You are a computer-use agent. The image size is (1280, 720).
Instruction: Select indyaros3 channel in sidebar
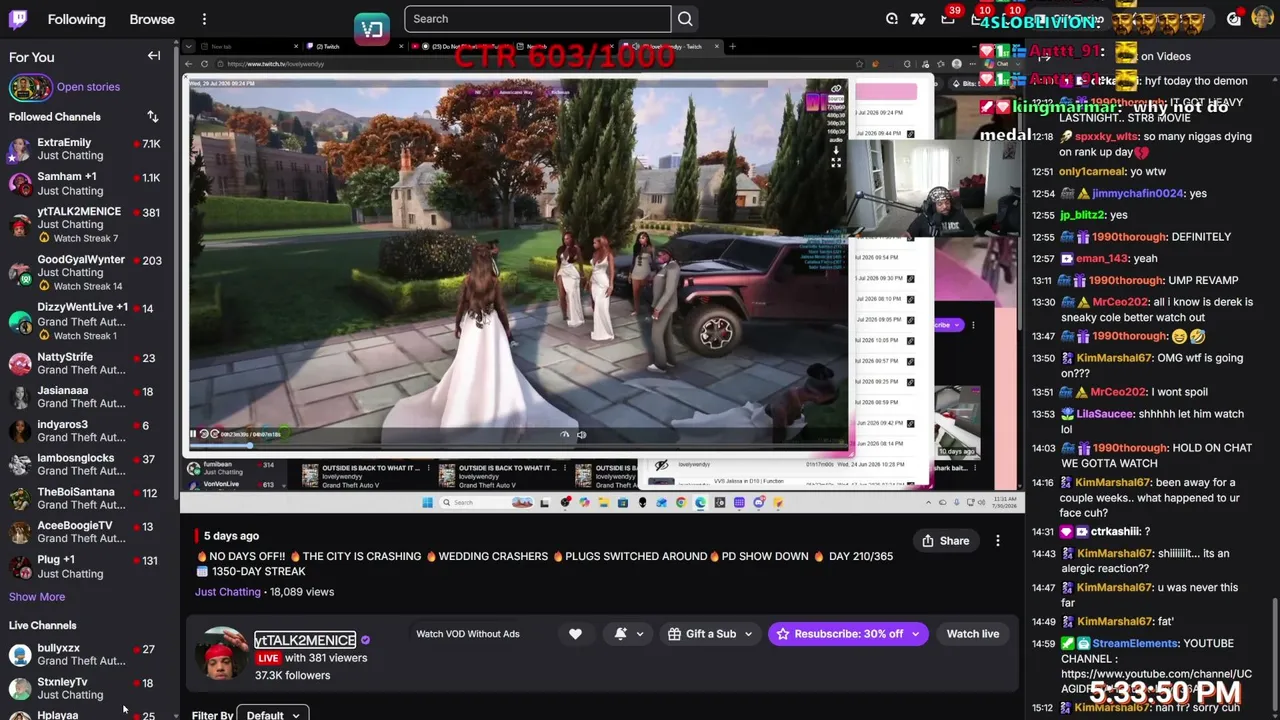click(x=88, y=431)
